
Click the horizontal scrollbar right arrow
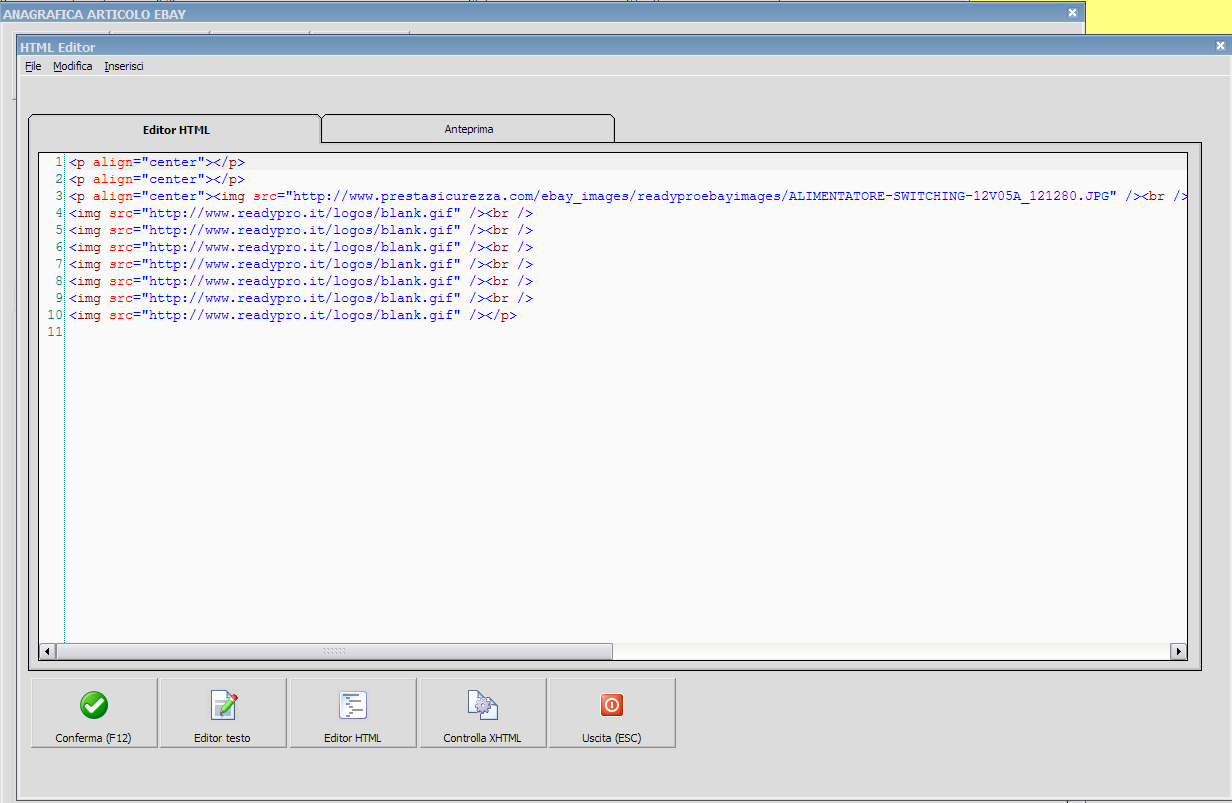(1178, 651)
